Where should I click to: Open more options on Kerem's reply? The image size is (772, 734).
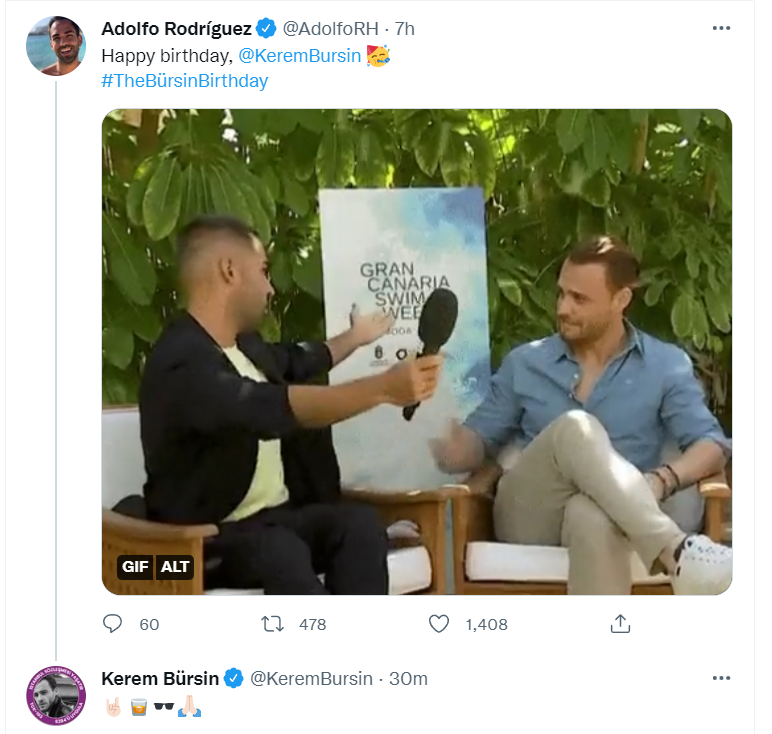721,678
